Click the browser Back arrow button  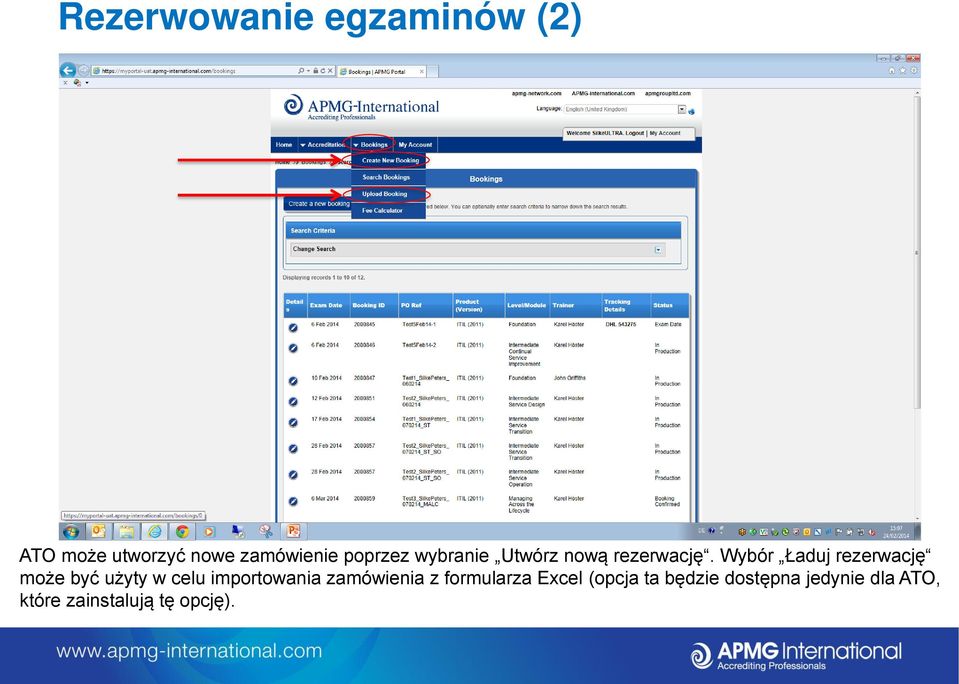click(68, 70)
